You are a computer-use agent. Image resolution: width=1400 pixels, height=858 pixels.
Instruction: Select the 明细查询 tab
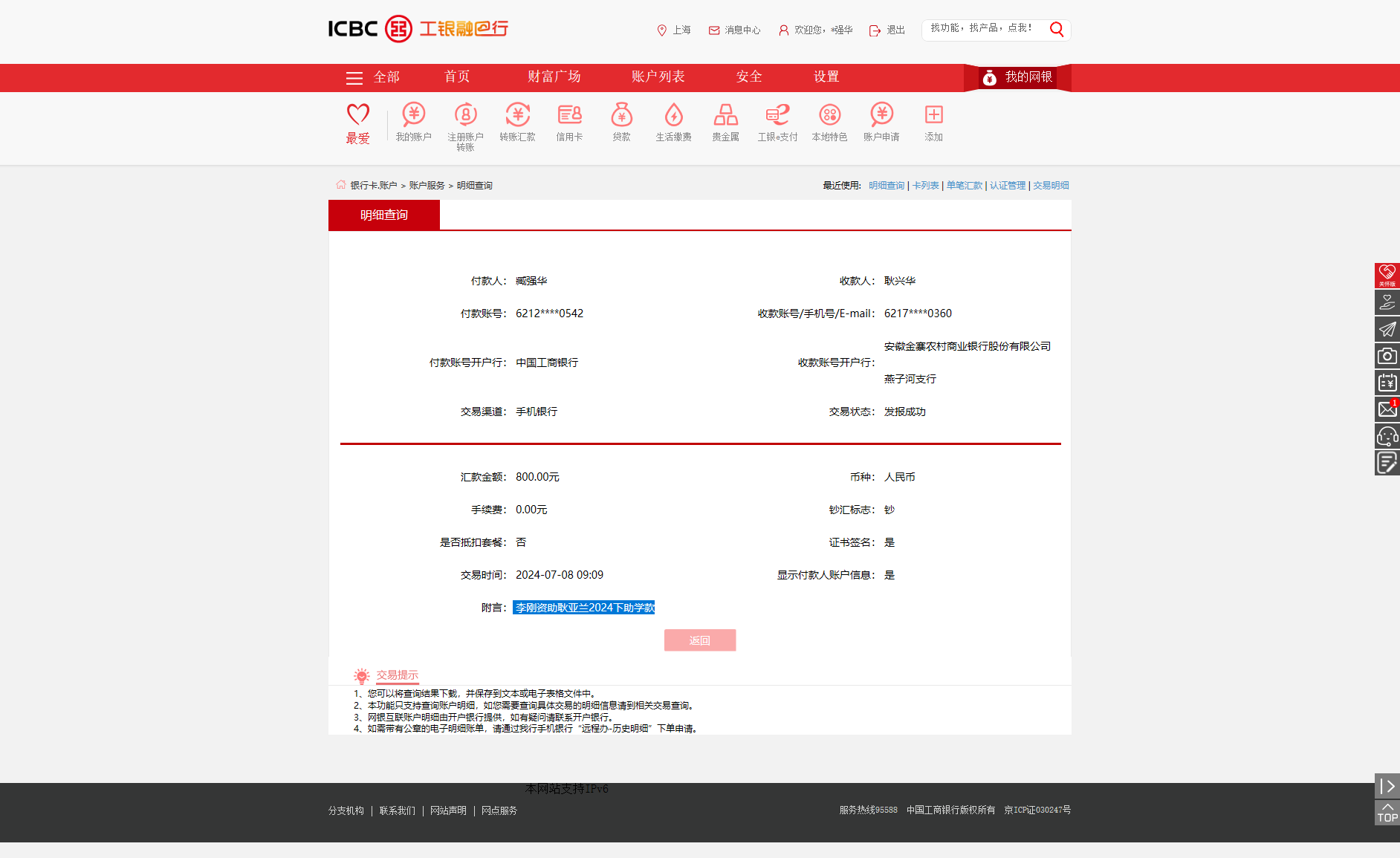click(x=384, y=215)
